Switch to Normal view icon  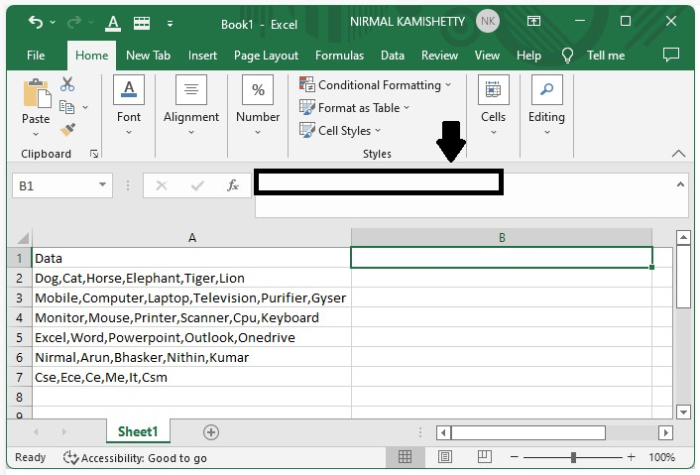point(405,457)
